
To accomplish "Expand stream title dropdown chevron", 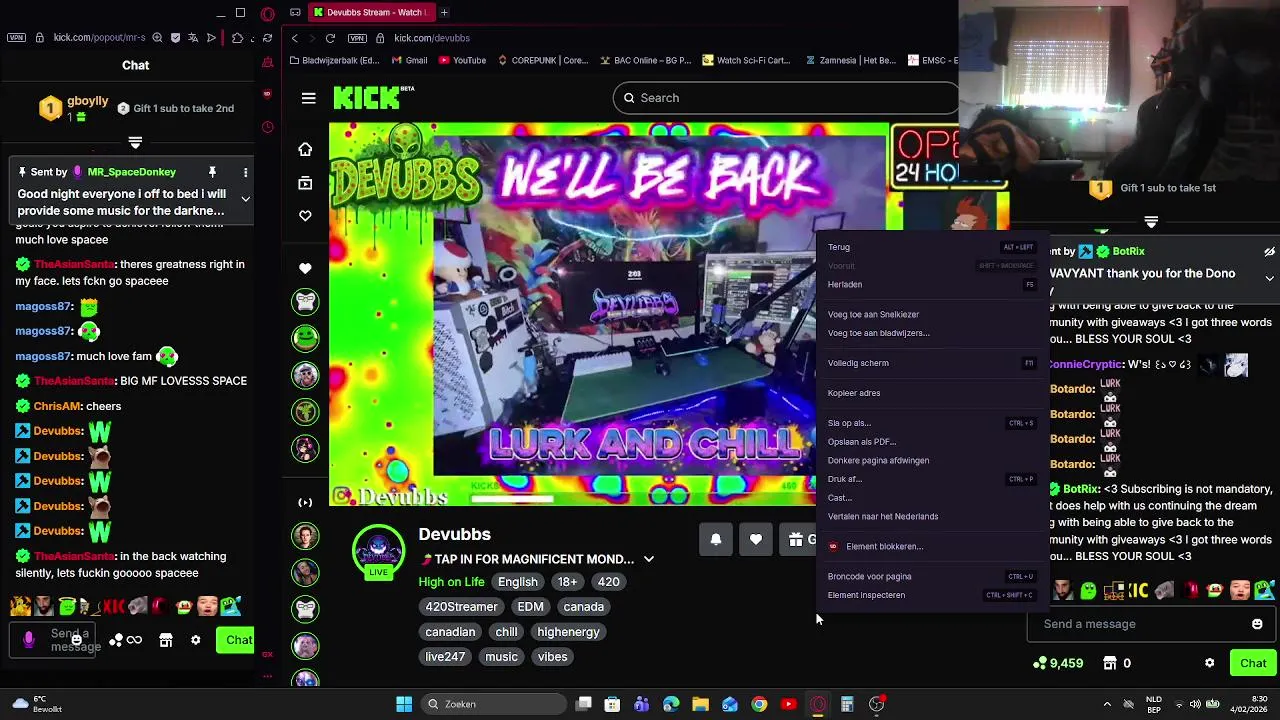I will pyautogui.click(x=648, y=559).
